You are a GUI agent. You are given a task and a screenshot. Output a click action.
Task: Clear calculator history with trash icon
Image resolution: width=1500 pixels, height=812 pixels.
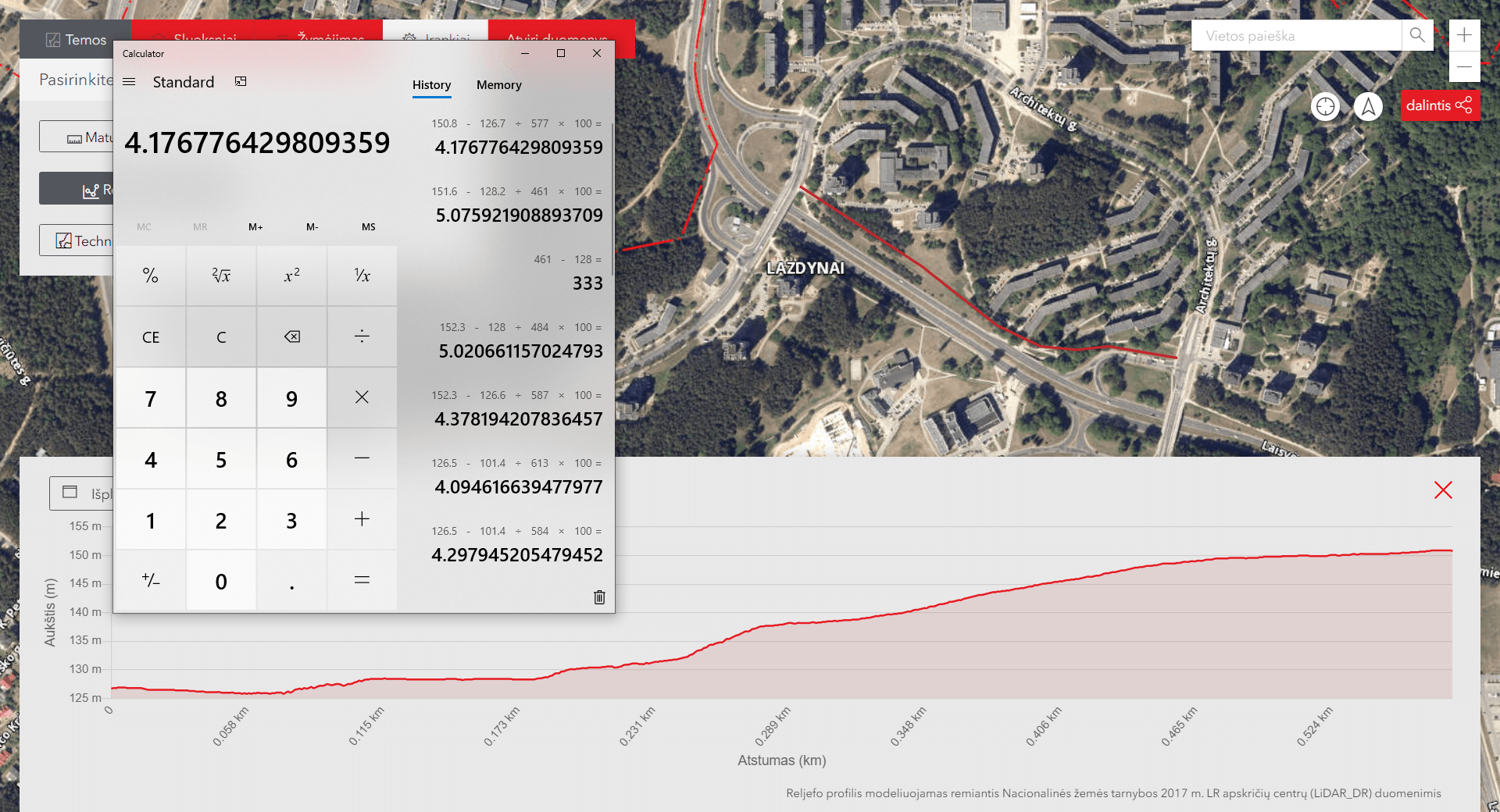pos(599,597)
